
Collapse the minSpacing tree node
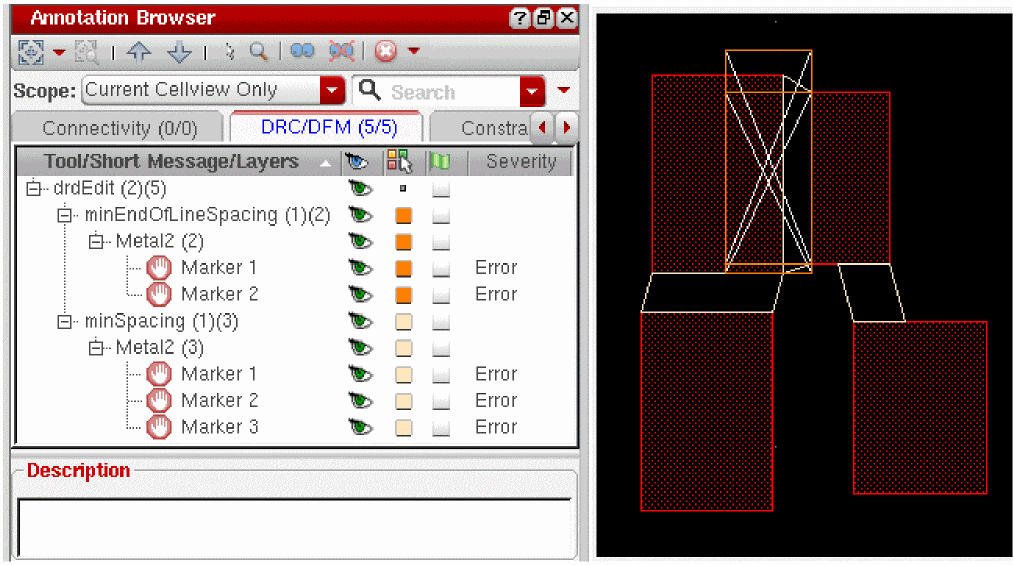[66, 321]
